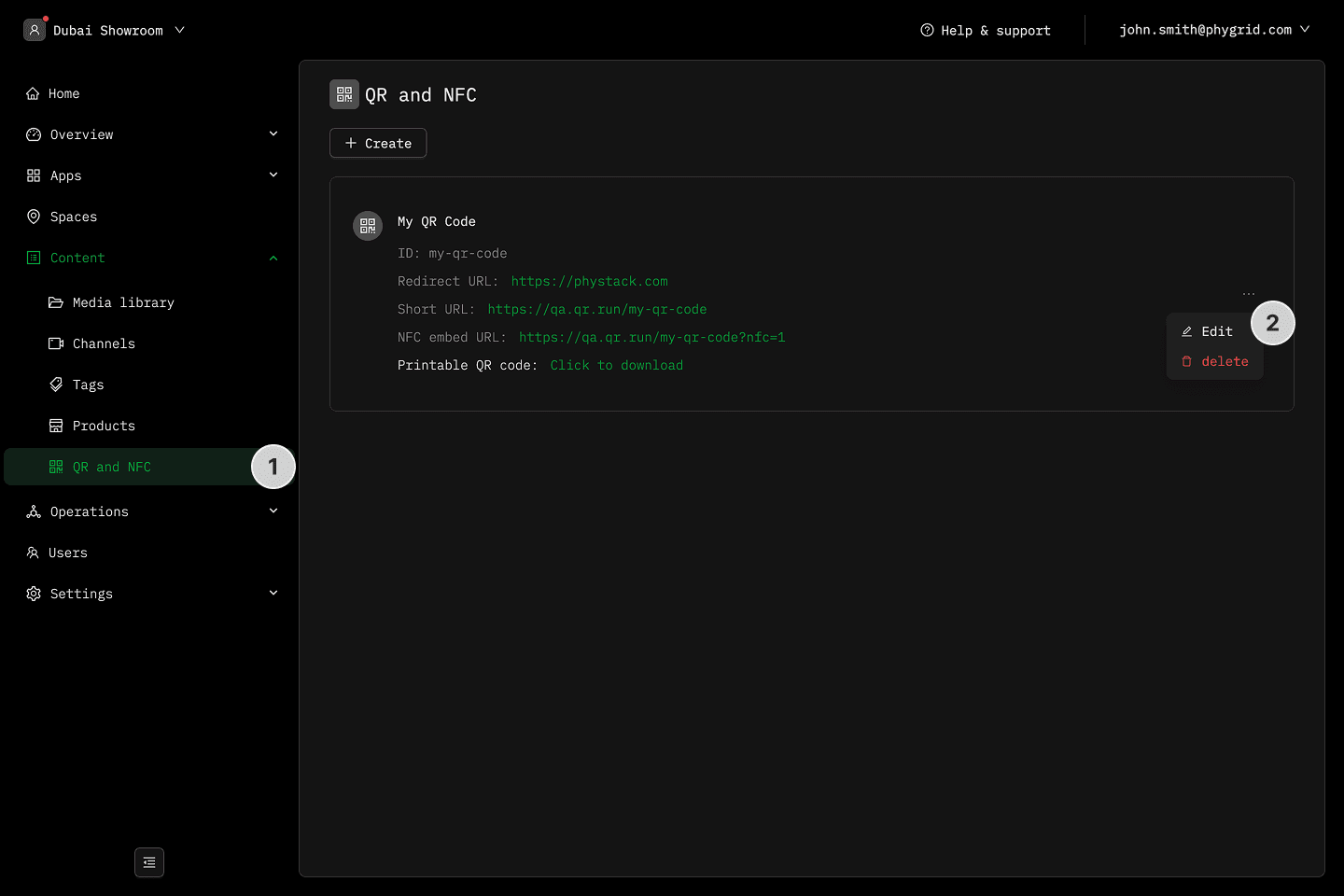Click the QR header icon next to title

click(344, 94)
